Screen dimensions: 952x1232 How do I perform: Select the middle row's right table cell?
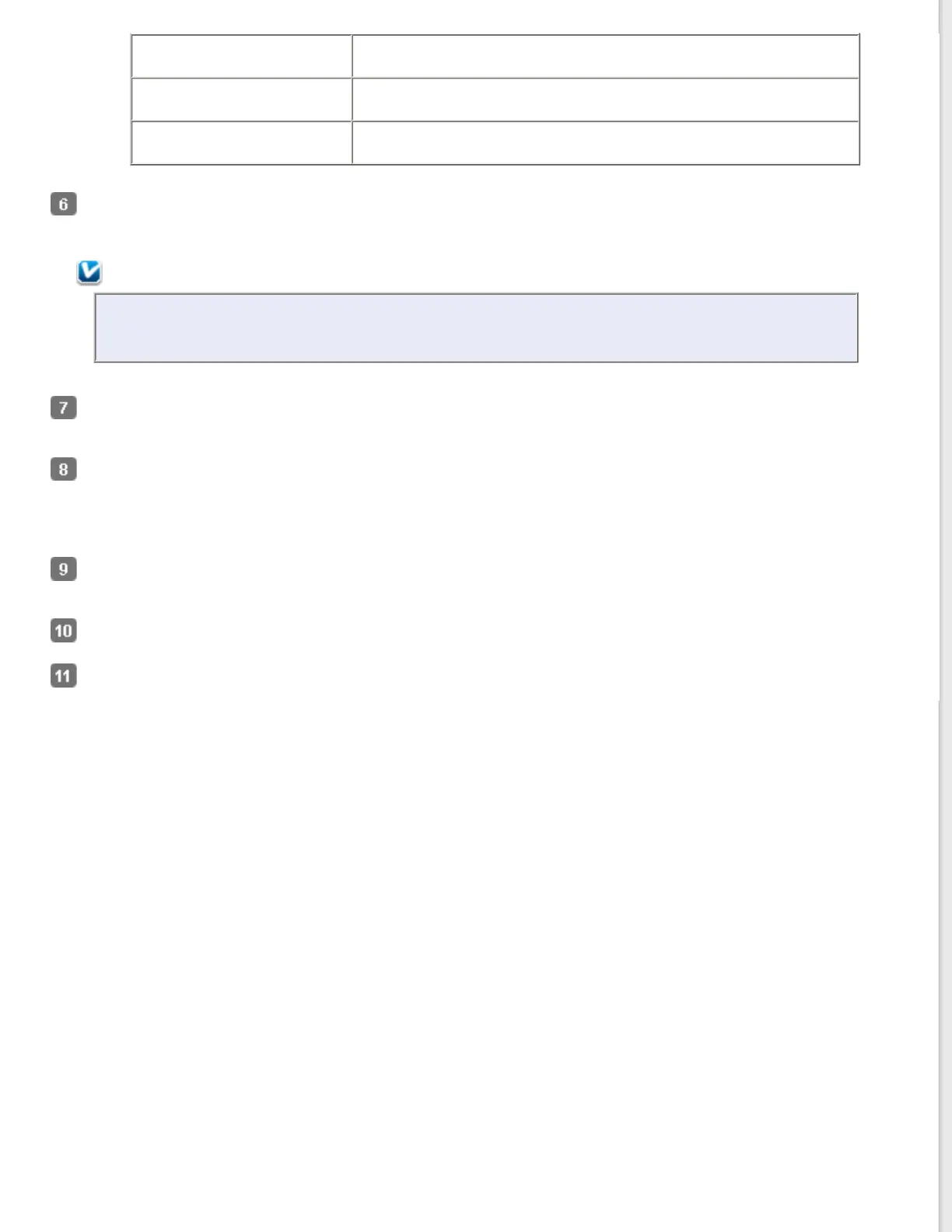(x=605, y=100)
